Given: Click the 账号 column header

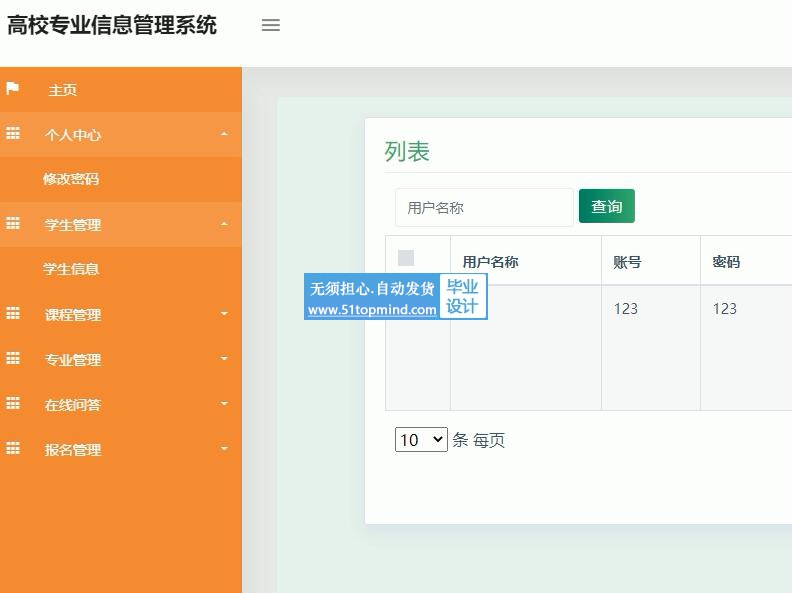Looking at the screenshot, I should pyautogui.click(x=628, y=262).
